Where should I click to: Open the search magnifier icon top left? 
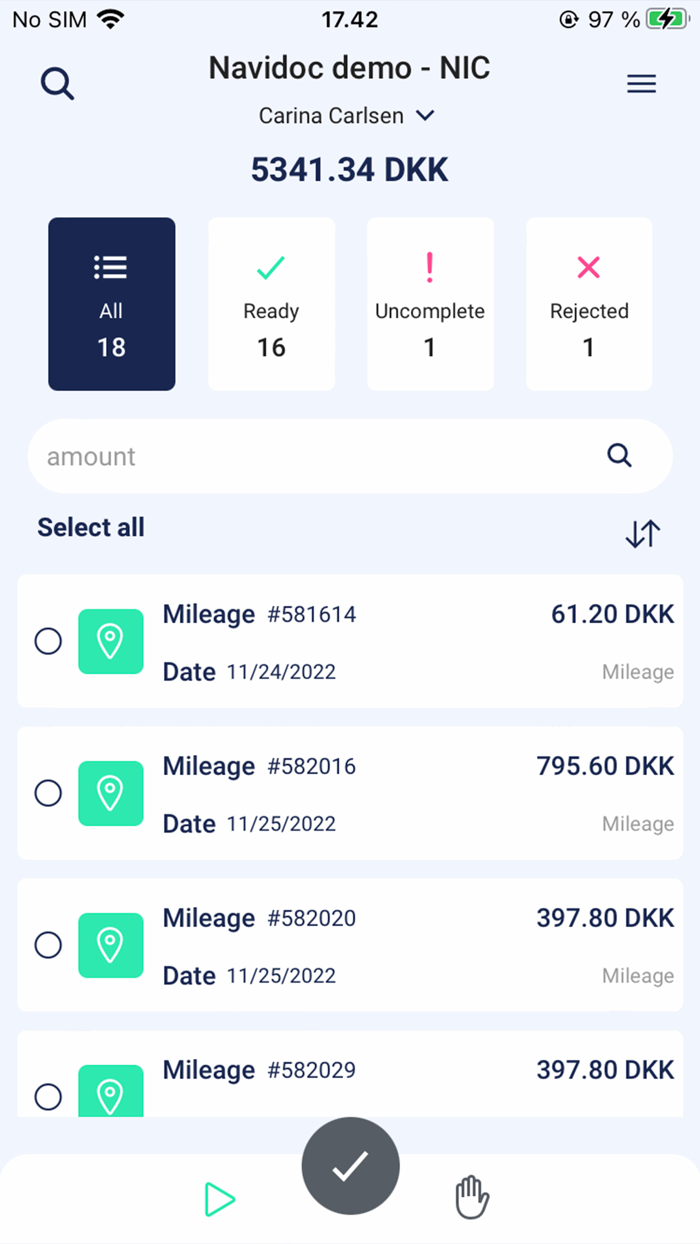pyautogui.click(x=57, y=83)
